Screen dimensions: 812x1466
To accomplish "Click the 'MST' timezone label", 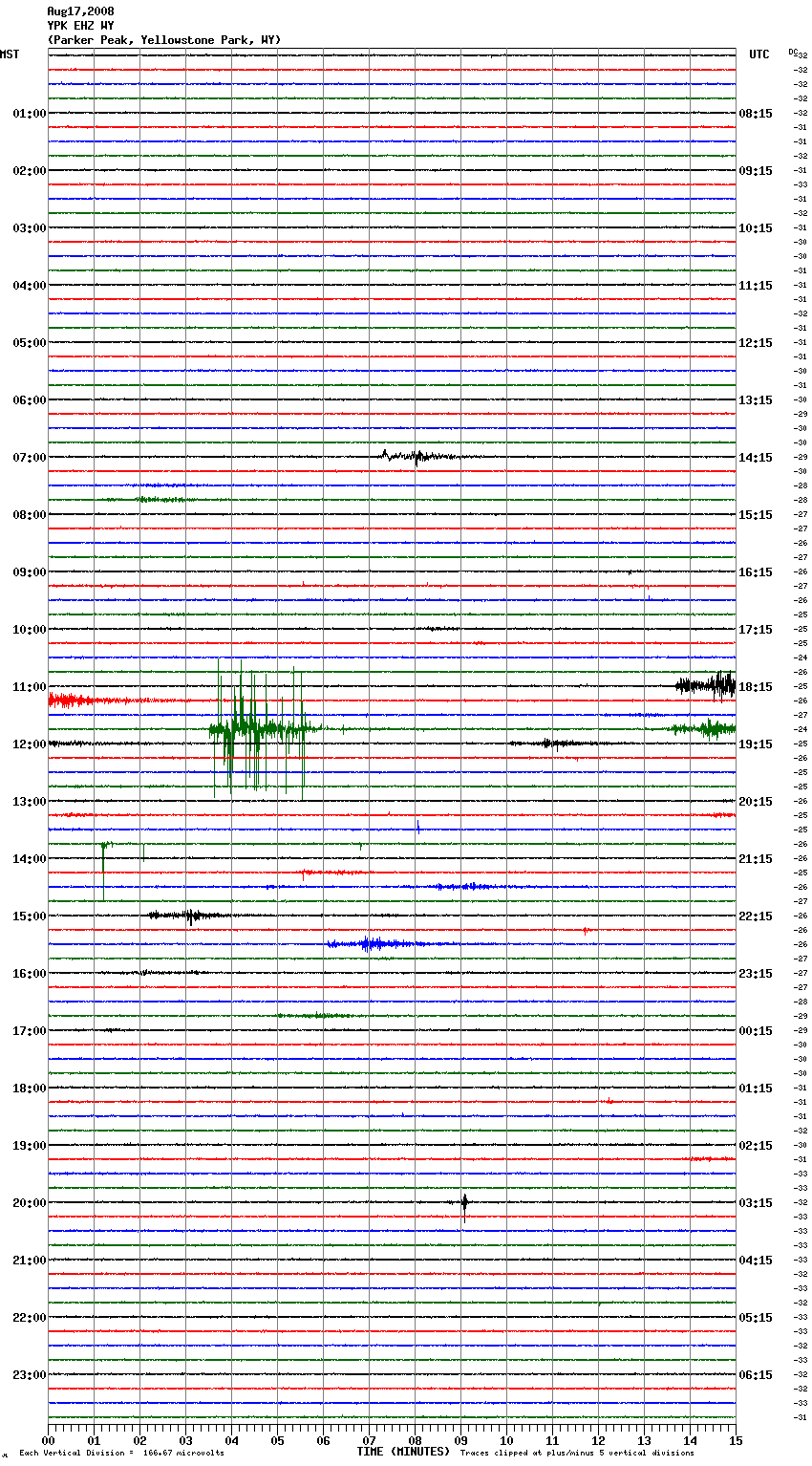I will 10,54.
